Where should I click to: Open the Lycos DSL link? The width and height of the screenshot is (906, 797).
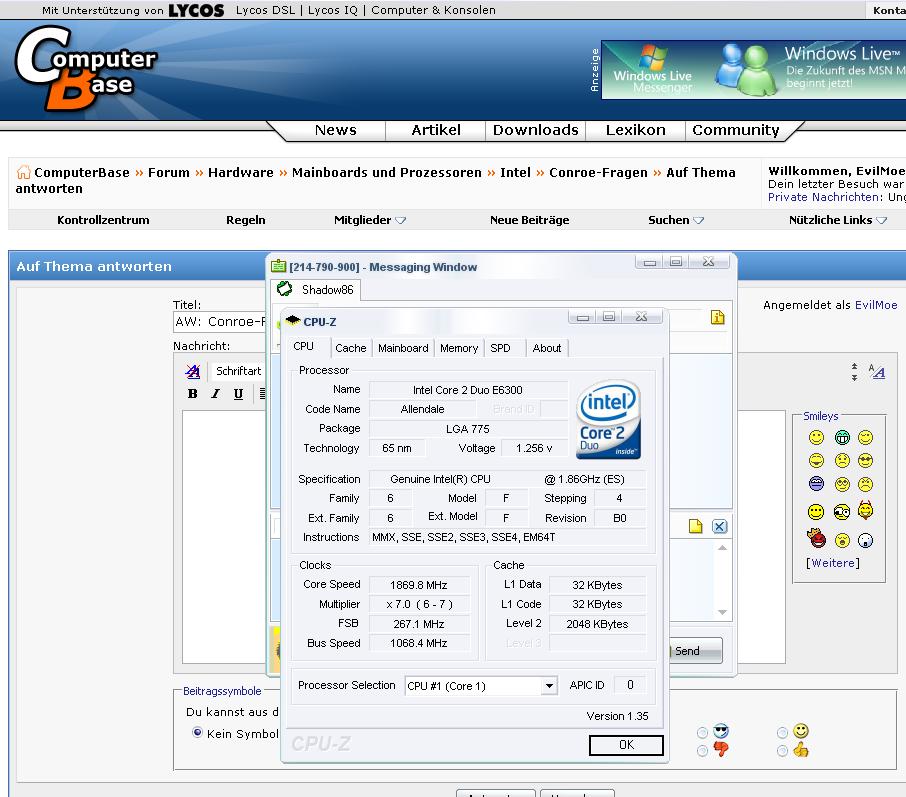point(265,10)
